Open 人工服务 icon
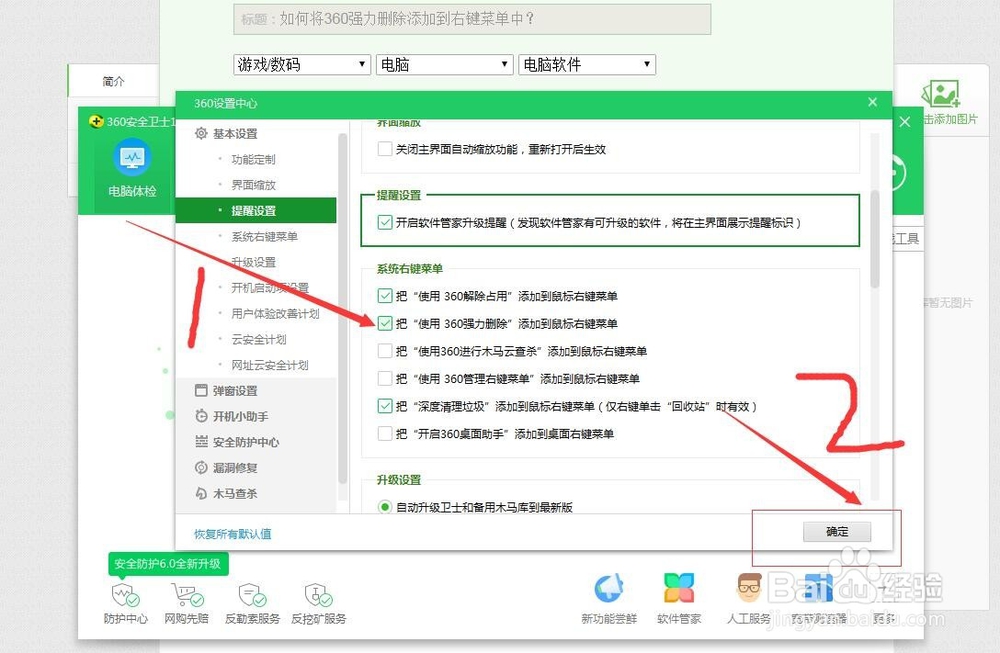The width and height of the screenshot is (1000, 653). [x=749, y=588]
